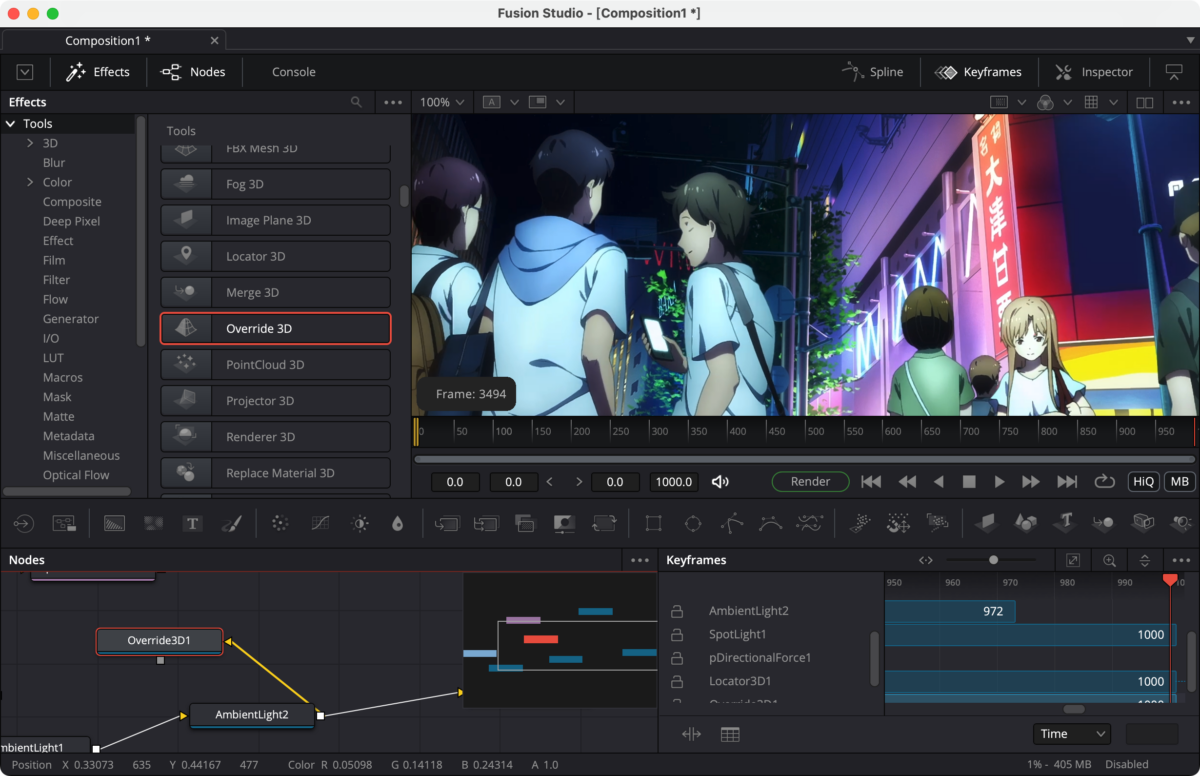Open the Console
This screenshot has width=1200, height=776.
coord(294,72)
